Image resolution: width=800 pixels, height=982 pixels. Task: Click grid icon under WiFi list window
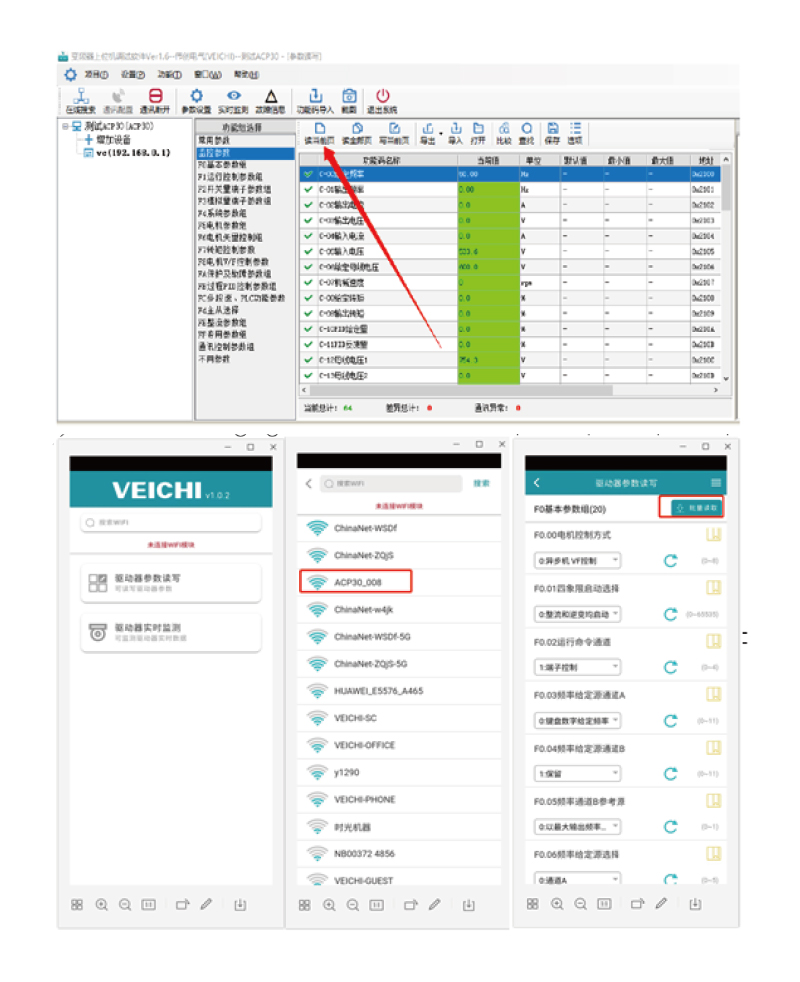pyautogui.click(x=304, y=905)
